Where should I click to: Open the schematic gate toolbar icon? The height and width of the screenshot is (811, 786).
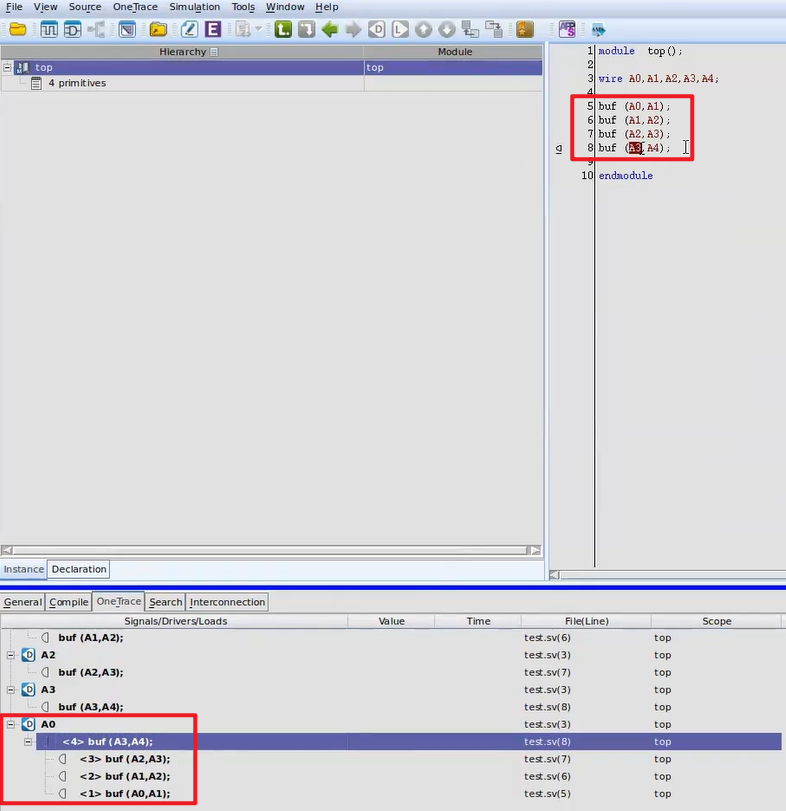[72, 29]
